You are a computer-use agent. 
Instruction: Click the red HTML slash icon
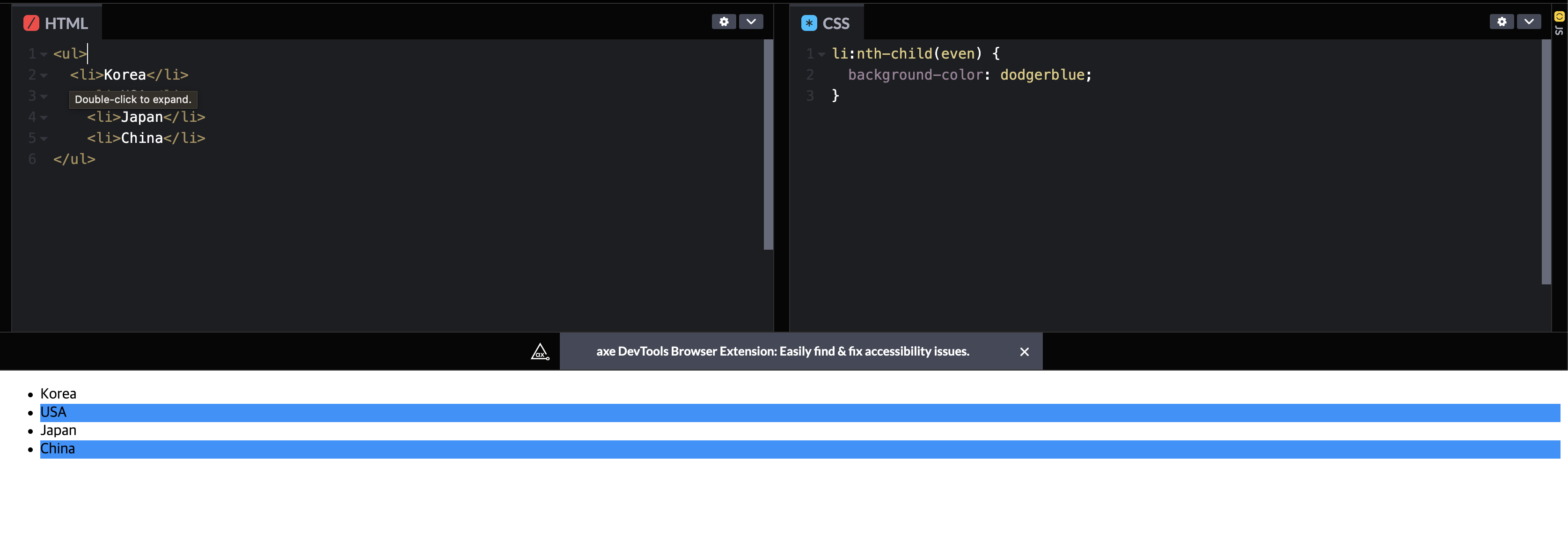point(31,23)
